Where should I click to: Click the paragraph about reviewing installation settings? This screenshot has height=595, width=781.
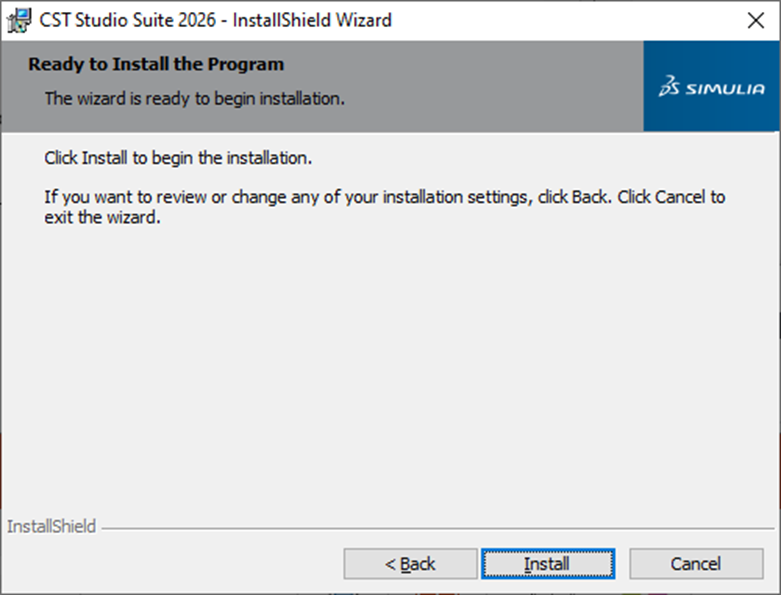pyautogui.click(x=385, y=197)
